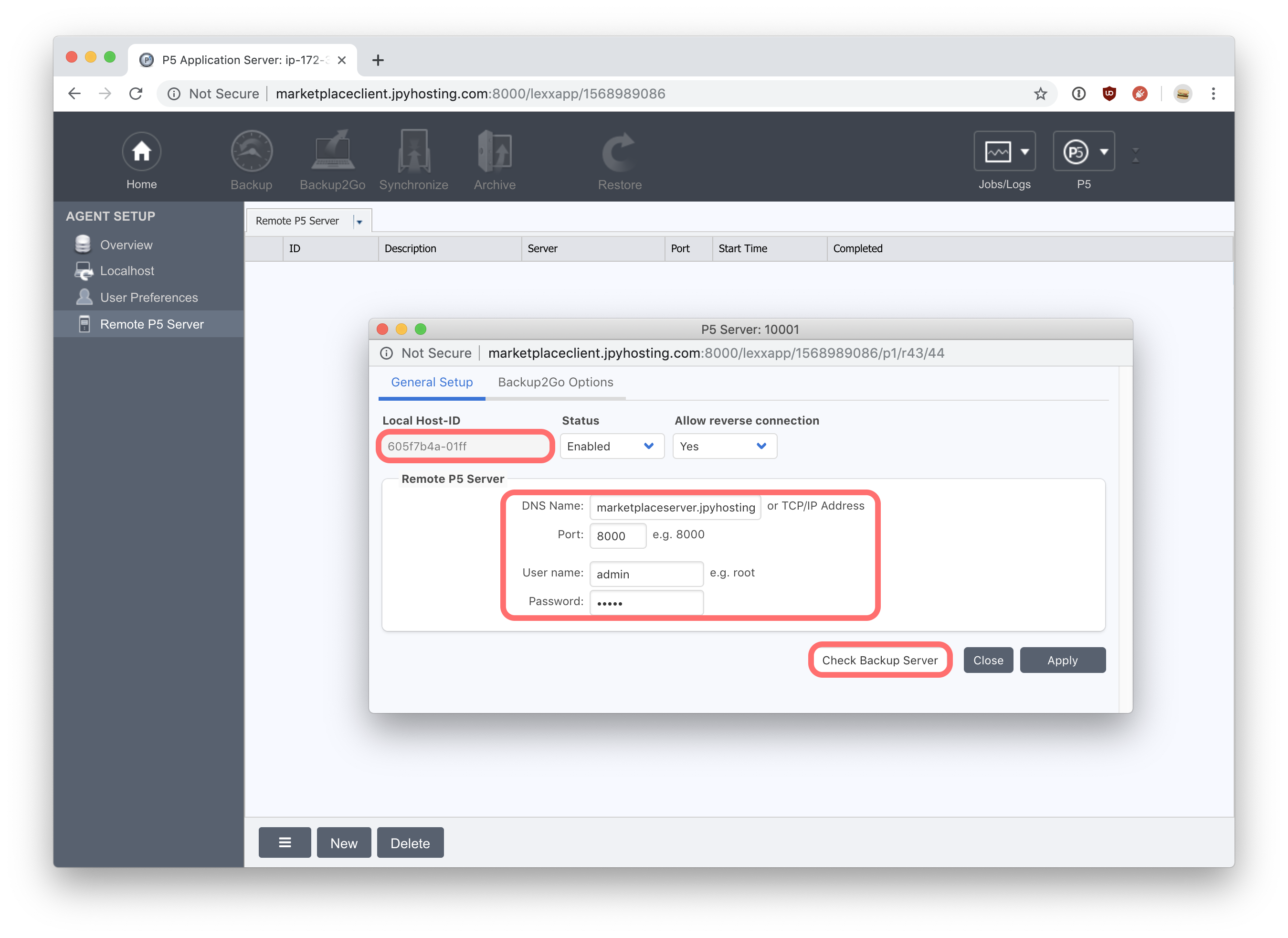Viewport: 1288px width, 938px height.
Task: Reload the browser page
Action: click(x=136, y=94)
